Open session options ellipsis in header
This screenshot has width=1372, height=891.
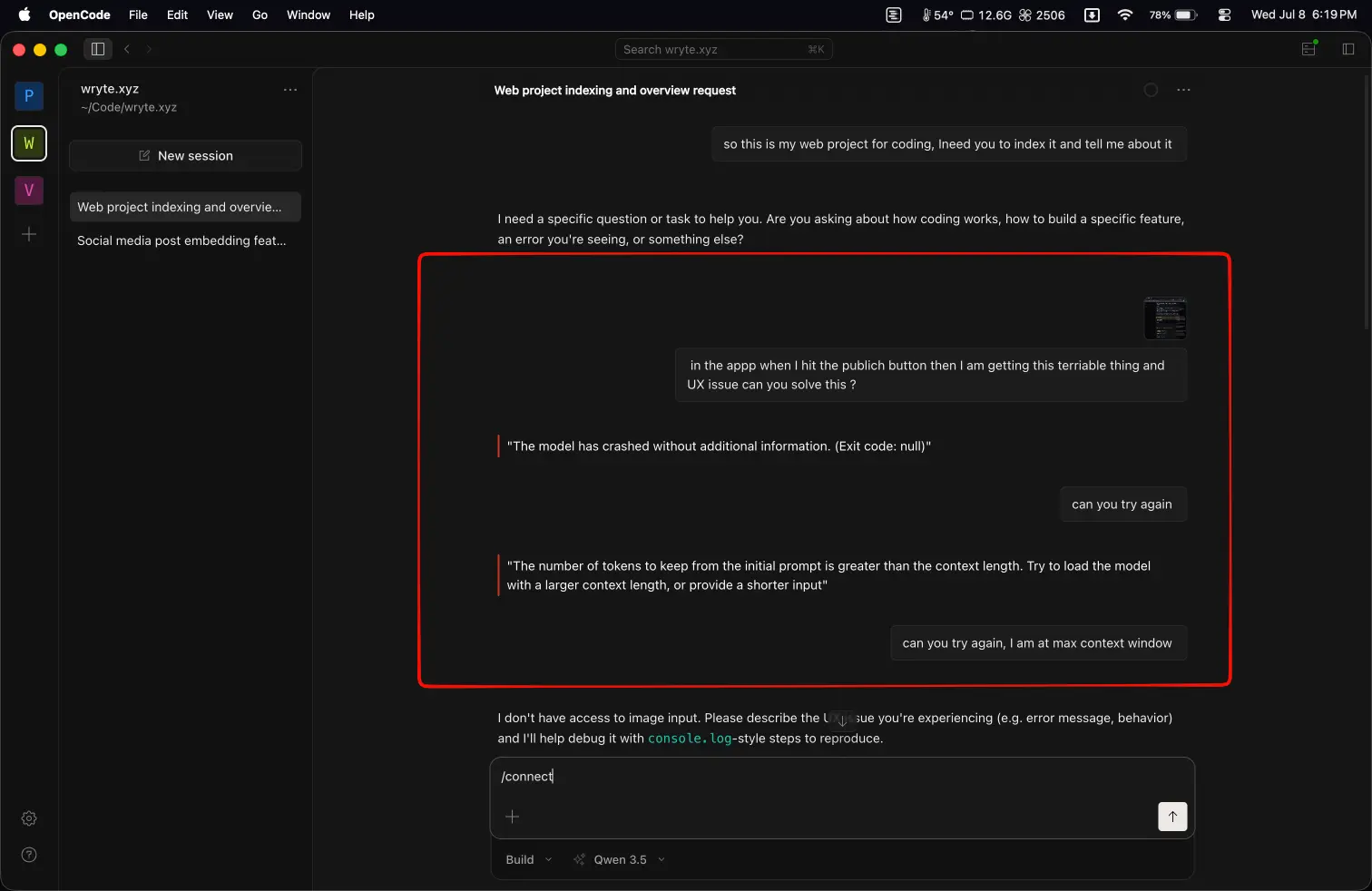pyautogui.click(x=1183, y=90)
